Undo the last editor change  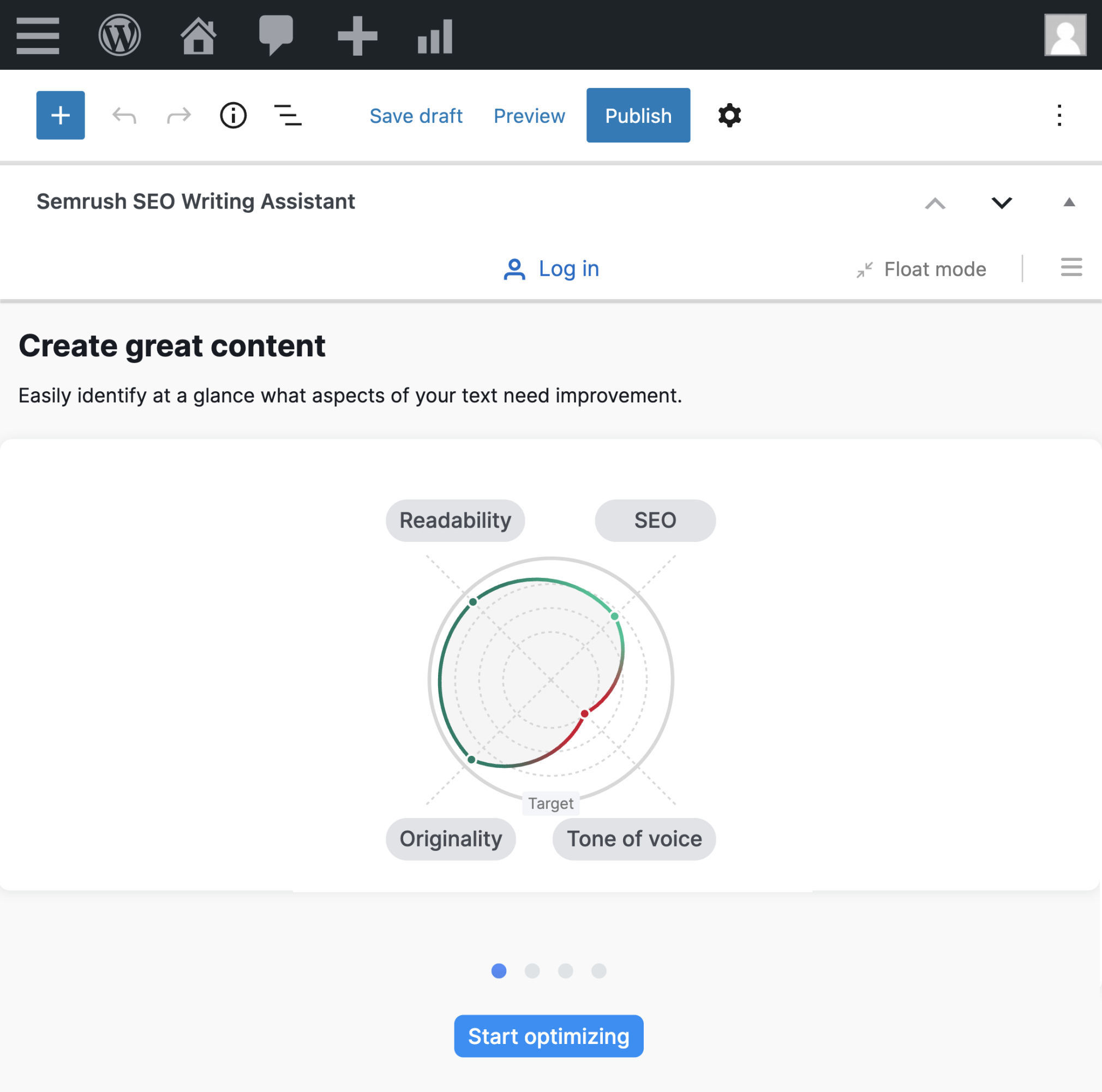[124, 116]
